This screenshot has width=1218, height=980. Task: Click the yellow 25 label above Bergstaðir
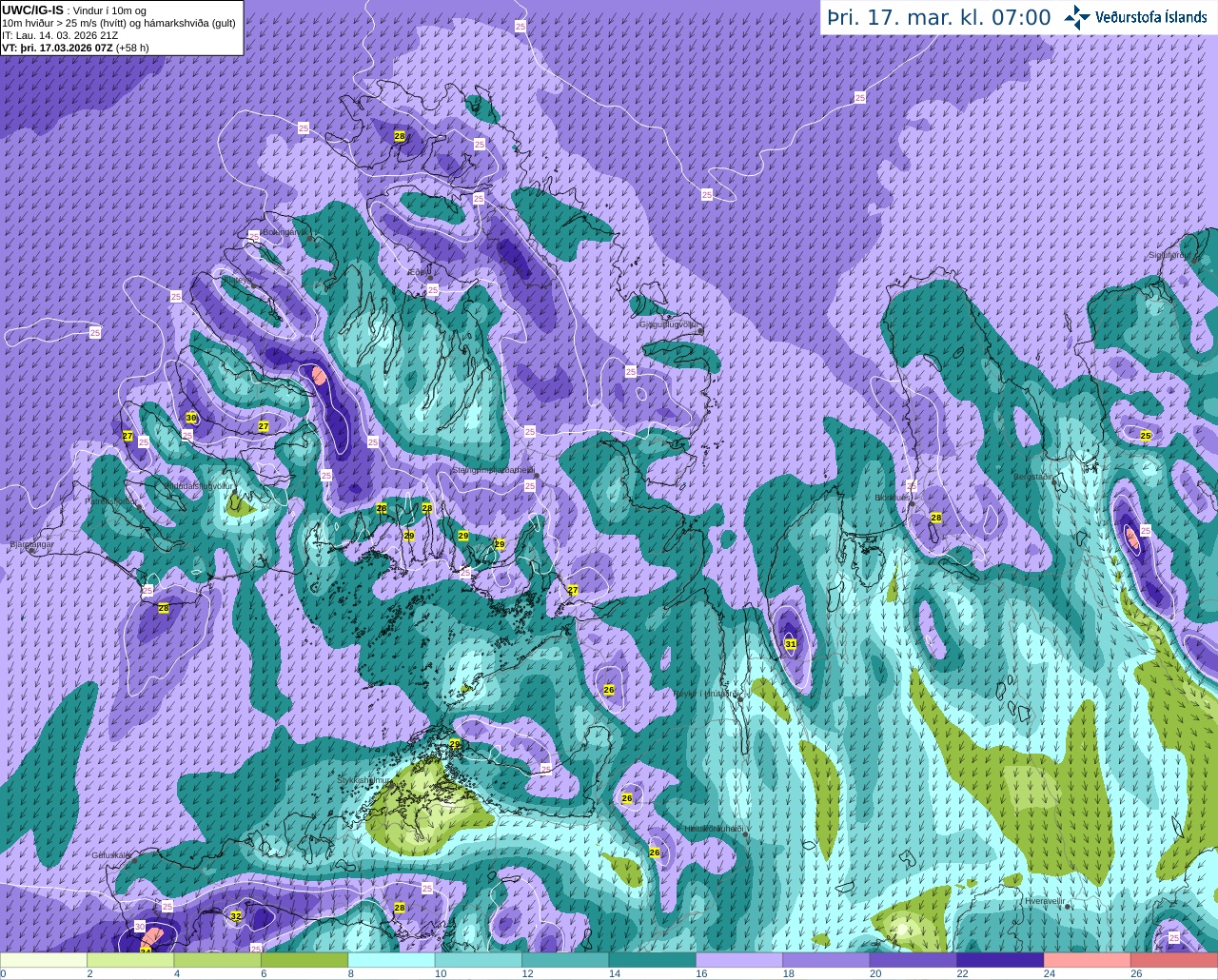1146,435
